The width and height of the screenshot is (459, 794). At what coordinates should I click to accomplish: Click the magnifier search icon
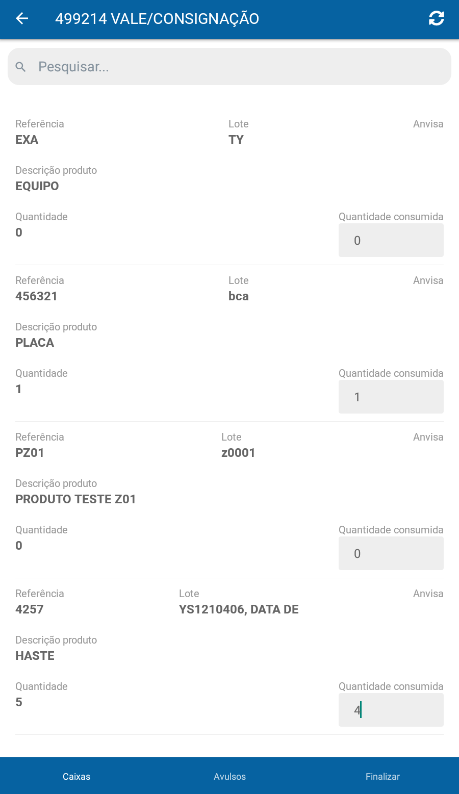[20, 67]
